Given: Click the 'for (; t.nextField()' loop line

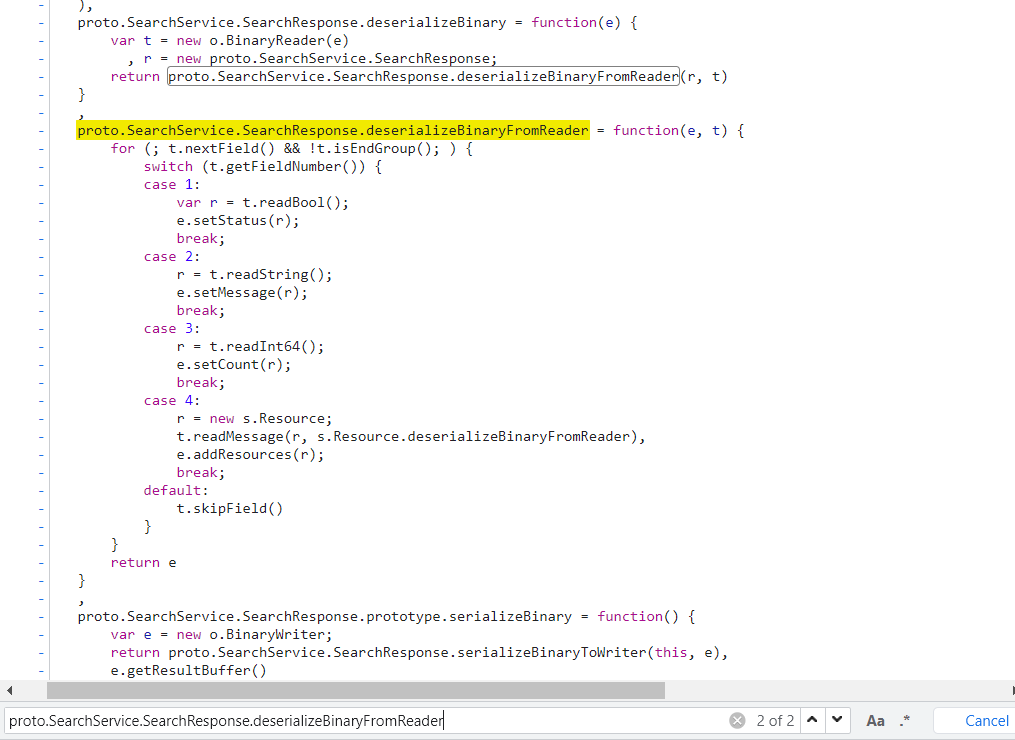Looking at the screenshot, I should (x=291, y=148).
